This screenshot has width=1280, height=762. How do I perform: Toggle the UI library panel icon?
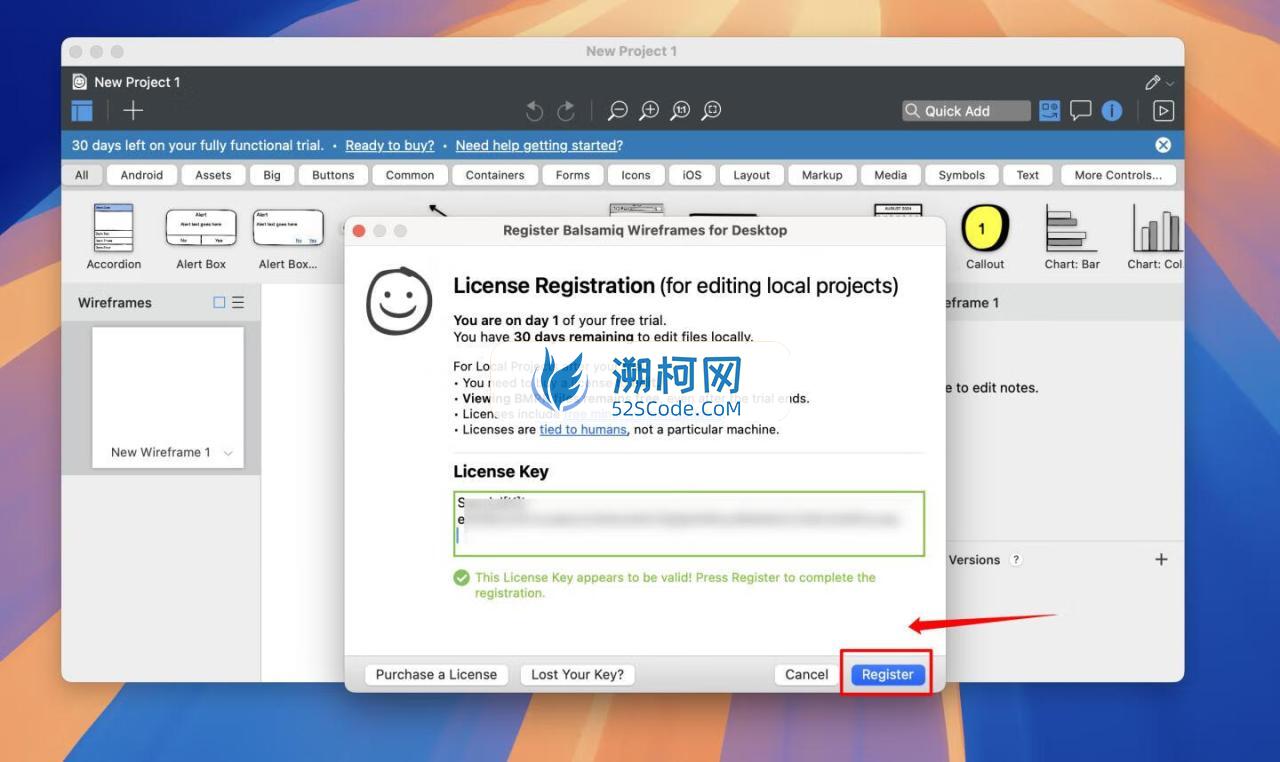1049,111
